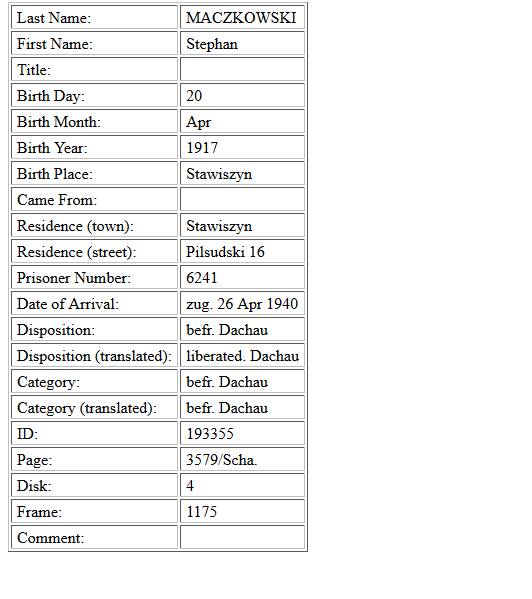Screen dimensions: 532x599
Task: Click befr. Dachau in the Disposition row
Action: [x=227, y=330]
